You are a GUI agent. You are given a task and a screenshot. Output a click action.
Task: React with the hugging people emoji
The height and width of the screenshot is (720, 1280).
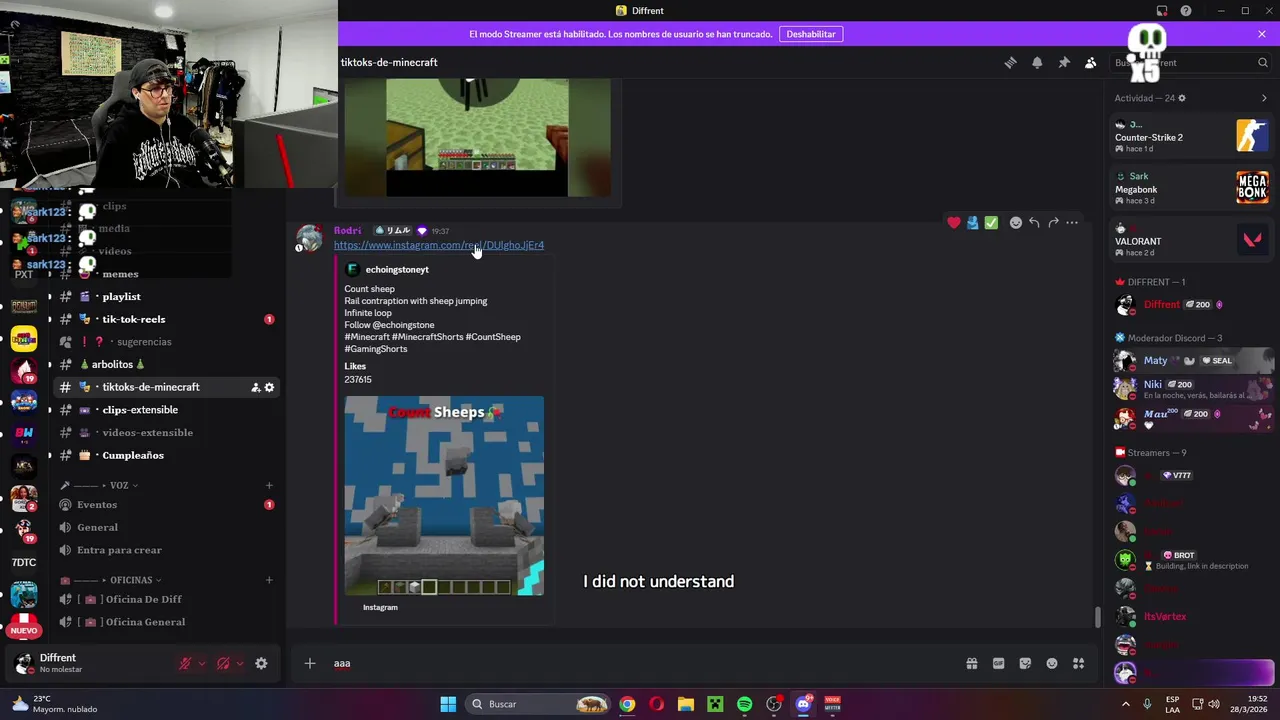972,222
